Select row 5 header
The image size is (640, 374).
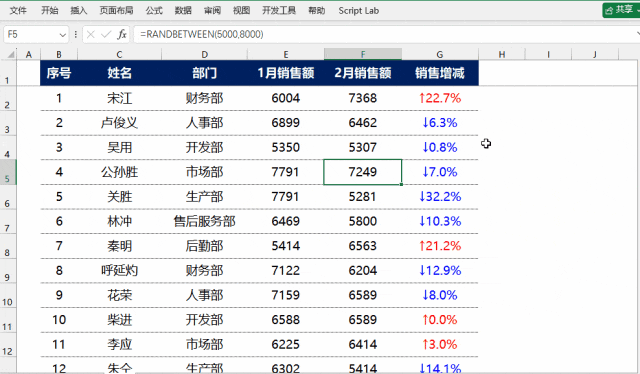point(8,172)
